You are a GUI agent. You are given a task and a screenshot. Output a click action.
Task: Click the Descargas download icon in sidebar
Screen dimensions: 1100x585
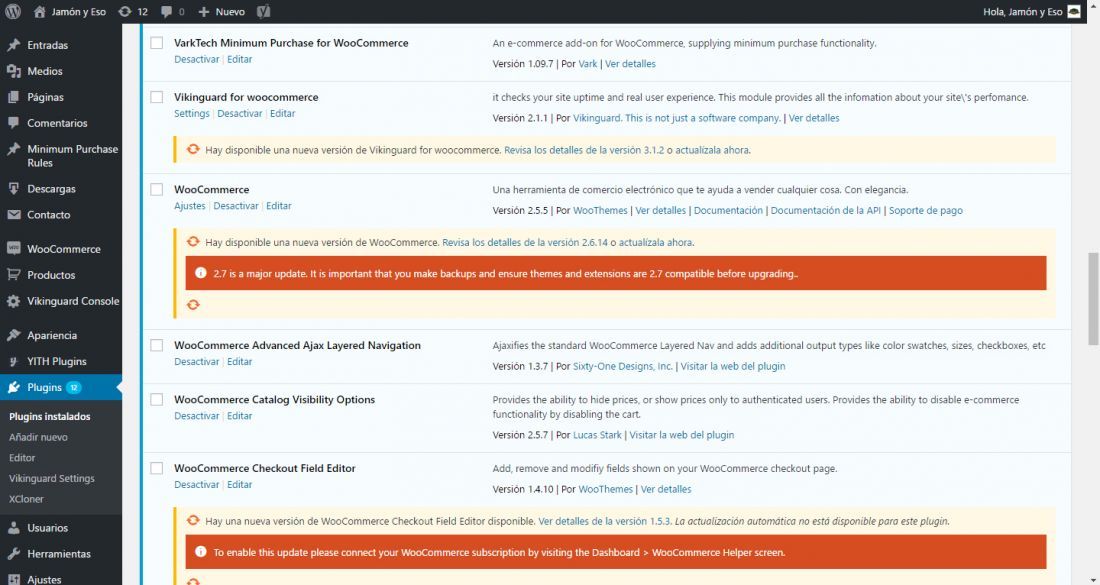[x=13, y=189]
